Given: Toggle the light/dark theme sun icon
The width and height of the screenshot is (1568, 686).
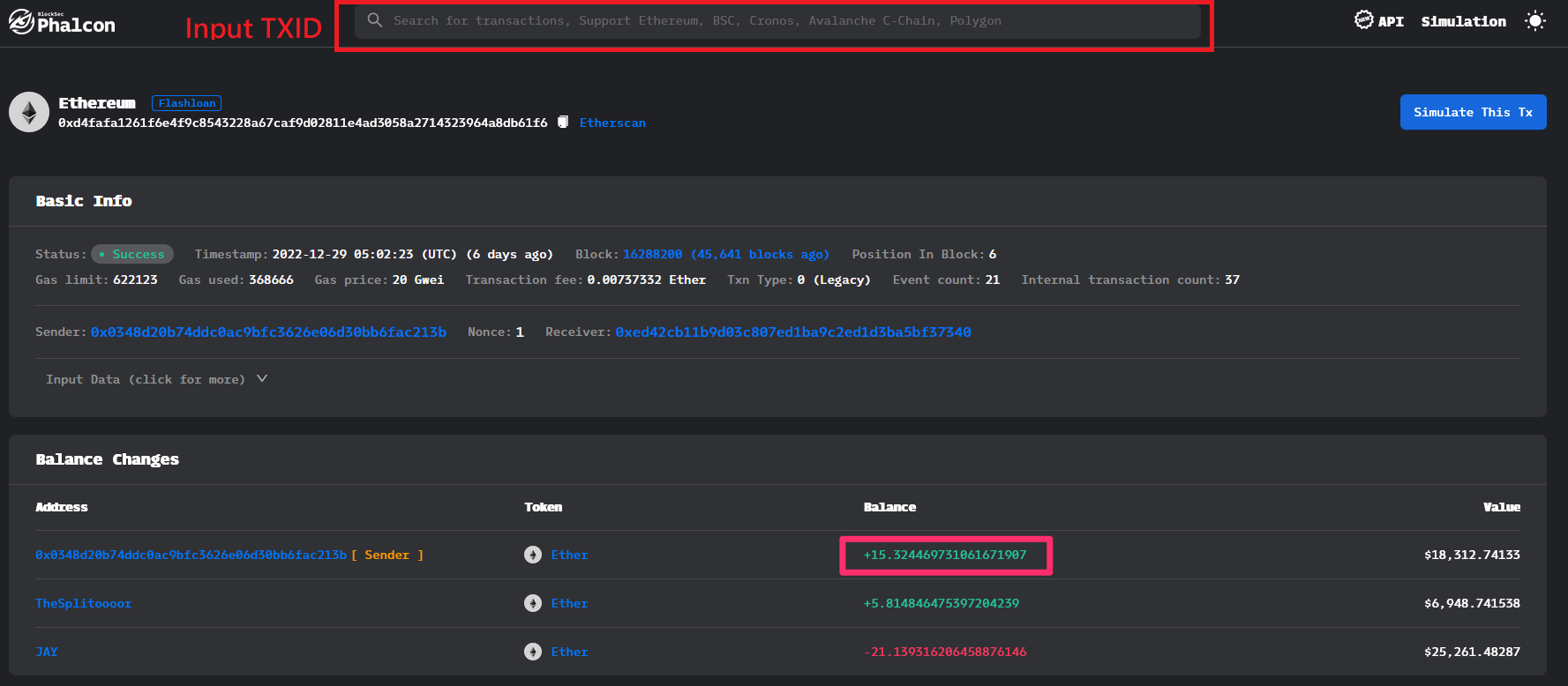Looking at the screenshot, I should 1535,21.
